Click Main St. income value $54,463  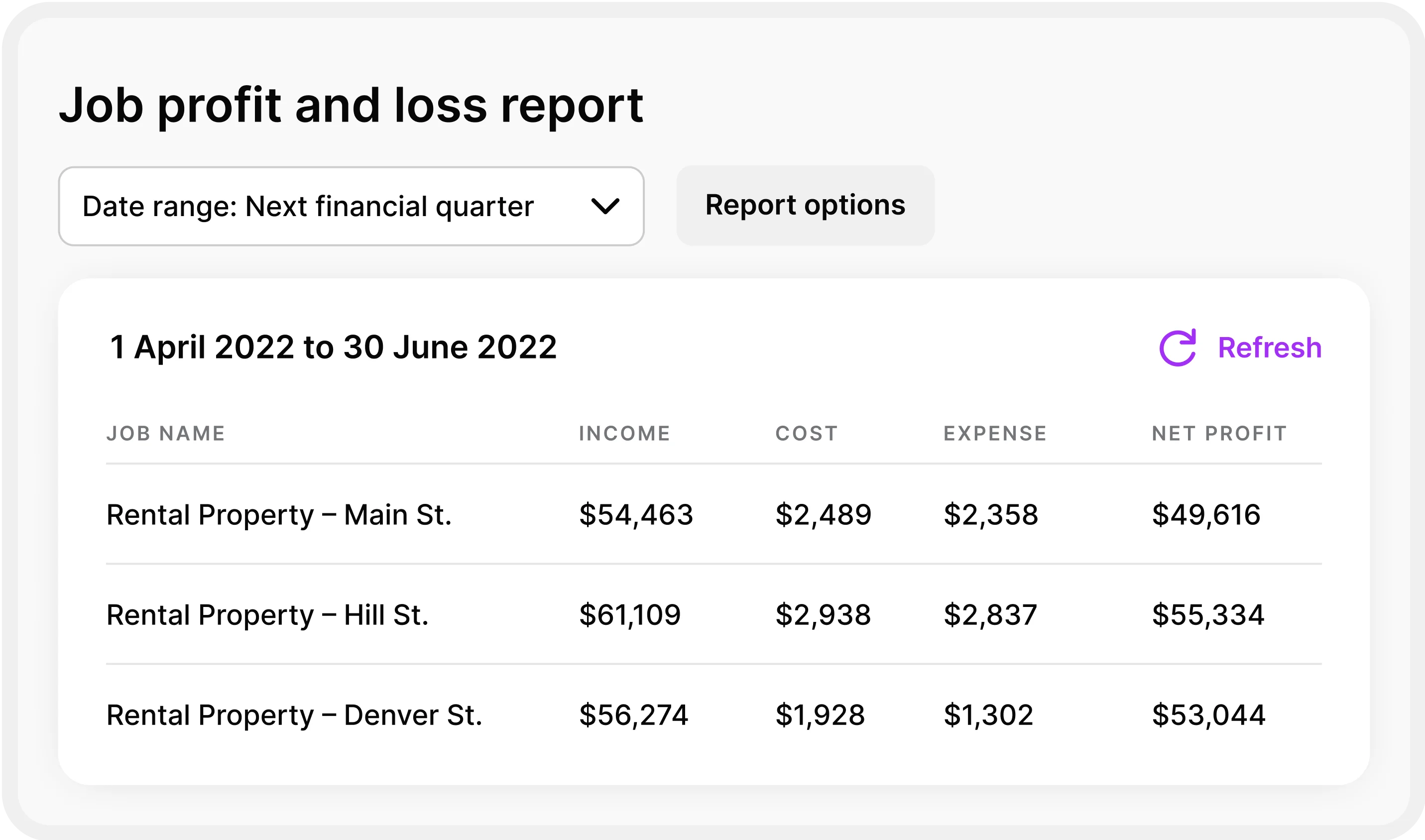point(635,514)
